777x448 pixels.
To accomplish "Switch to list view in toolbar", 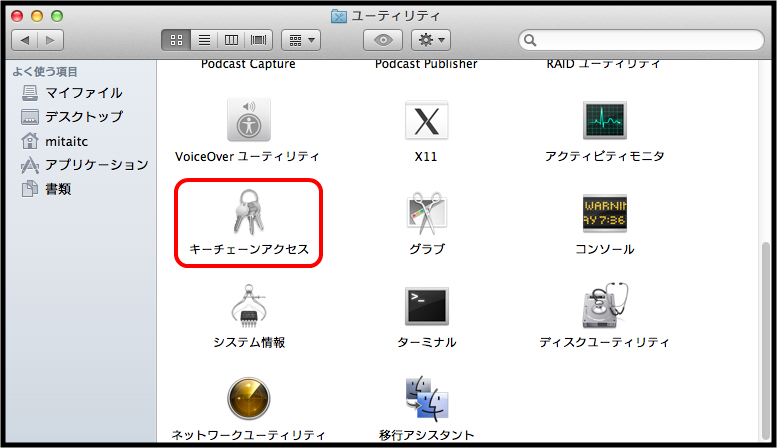I will click(x=204, y=40).
